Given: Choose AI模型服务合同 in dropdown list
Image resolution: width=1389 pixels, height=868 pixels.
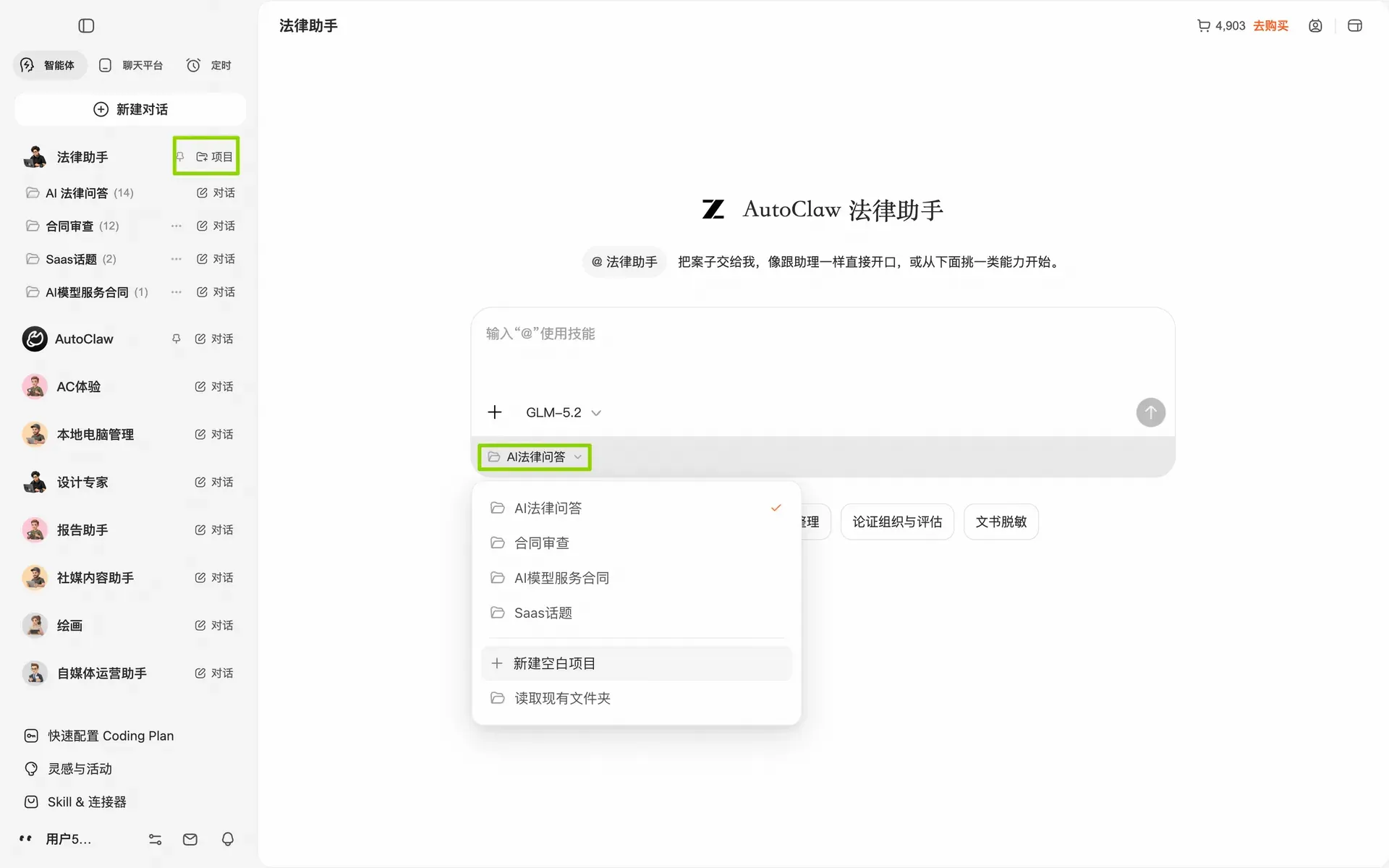Looking at the screenshot, I should click(636, 578).
